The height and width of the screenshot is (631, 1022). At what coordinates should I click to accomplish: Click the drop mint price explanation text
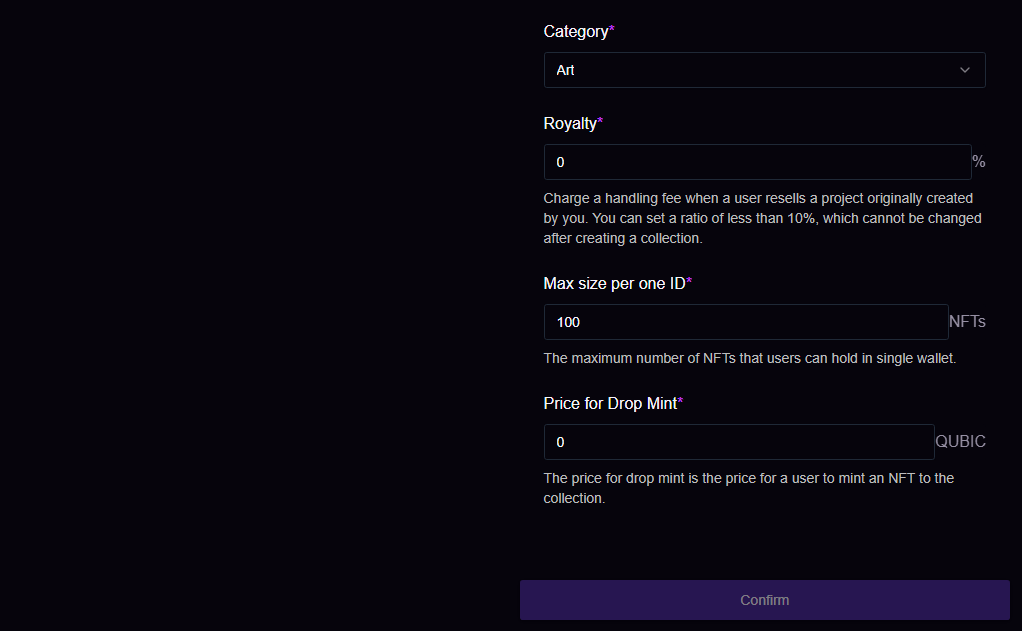[x=748, y=488]
